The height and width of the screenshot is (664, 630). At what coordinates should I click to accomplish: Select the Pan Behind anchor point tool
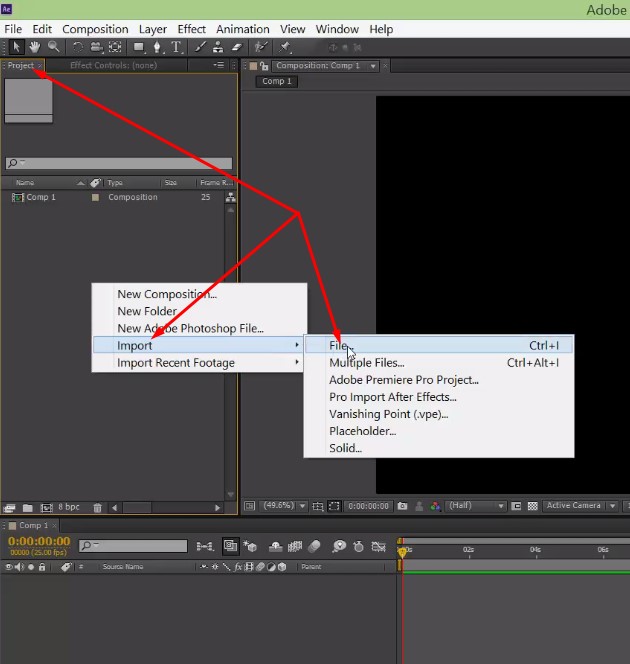tap(115, 47)
